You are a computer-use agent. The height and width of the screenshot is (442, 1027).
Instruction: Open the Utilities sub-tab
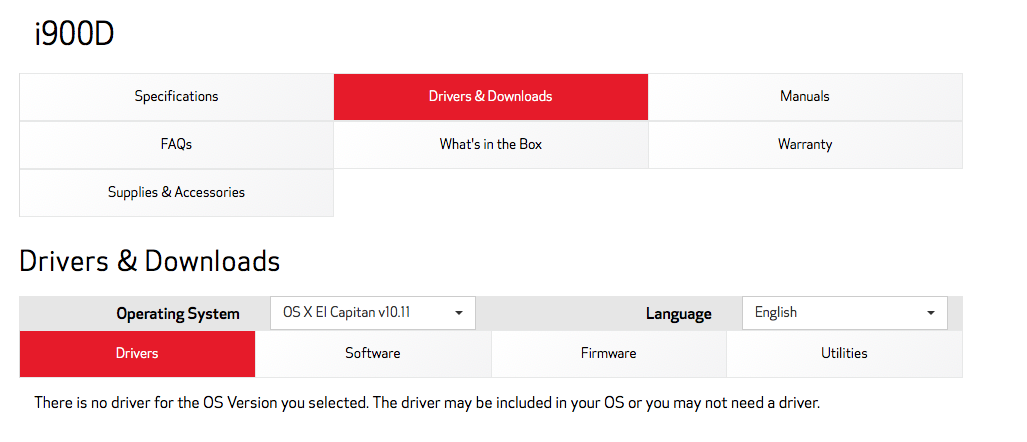click(844, 354)
